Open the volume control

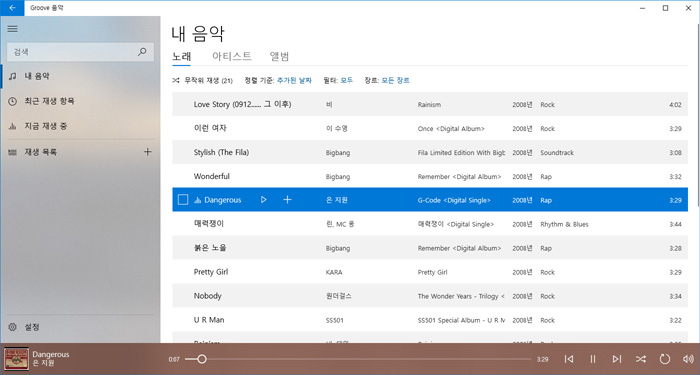[688, 359]
